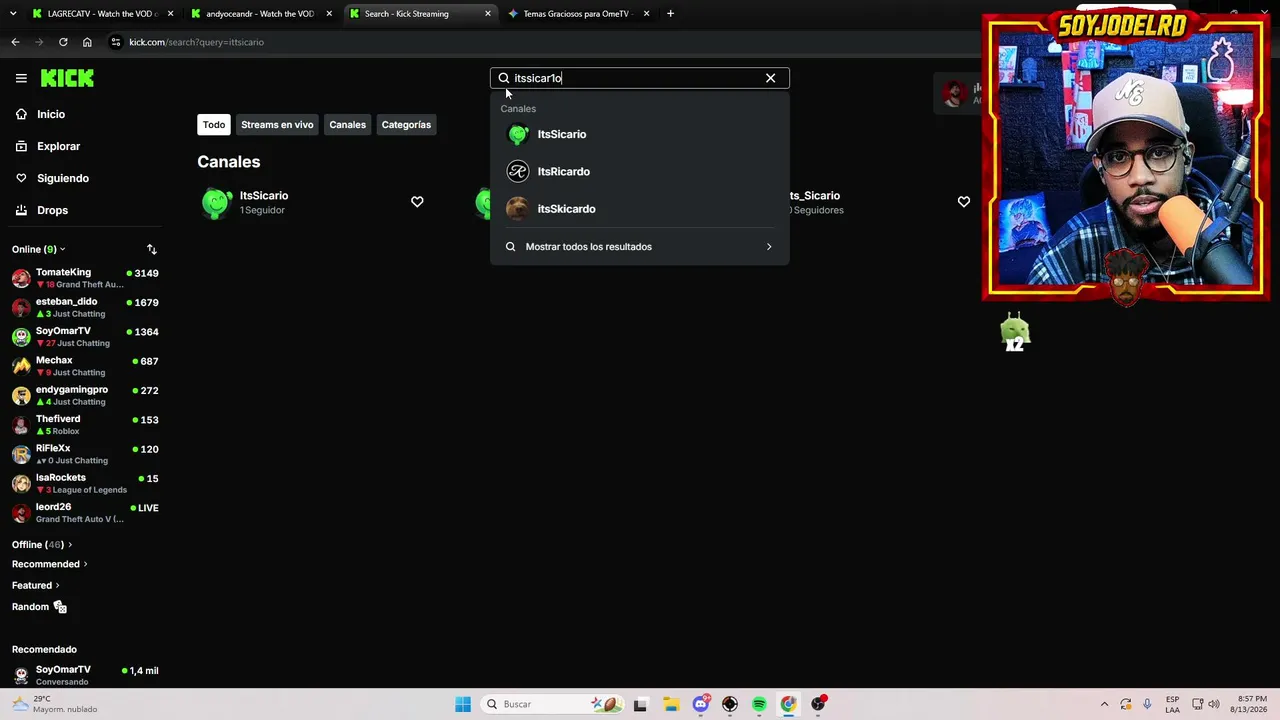Open Drops in the sidebar
This screenshot has height=720, width=1280.
[52, 210]
